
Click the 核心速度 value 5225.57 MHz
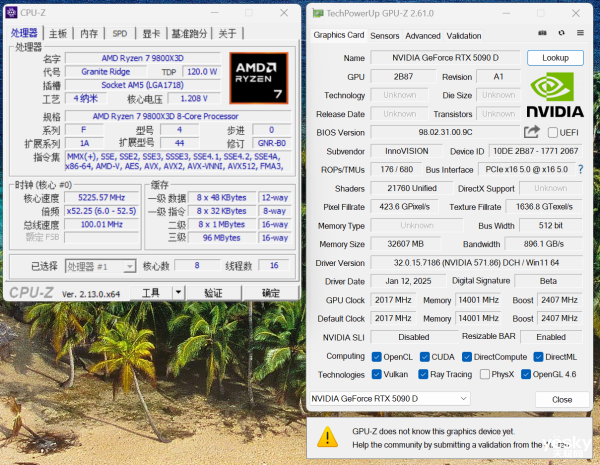click(101, 197)
